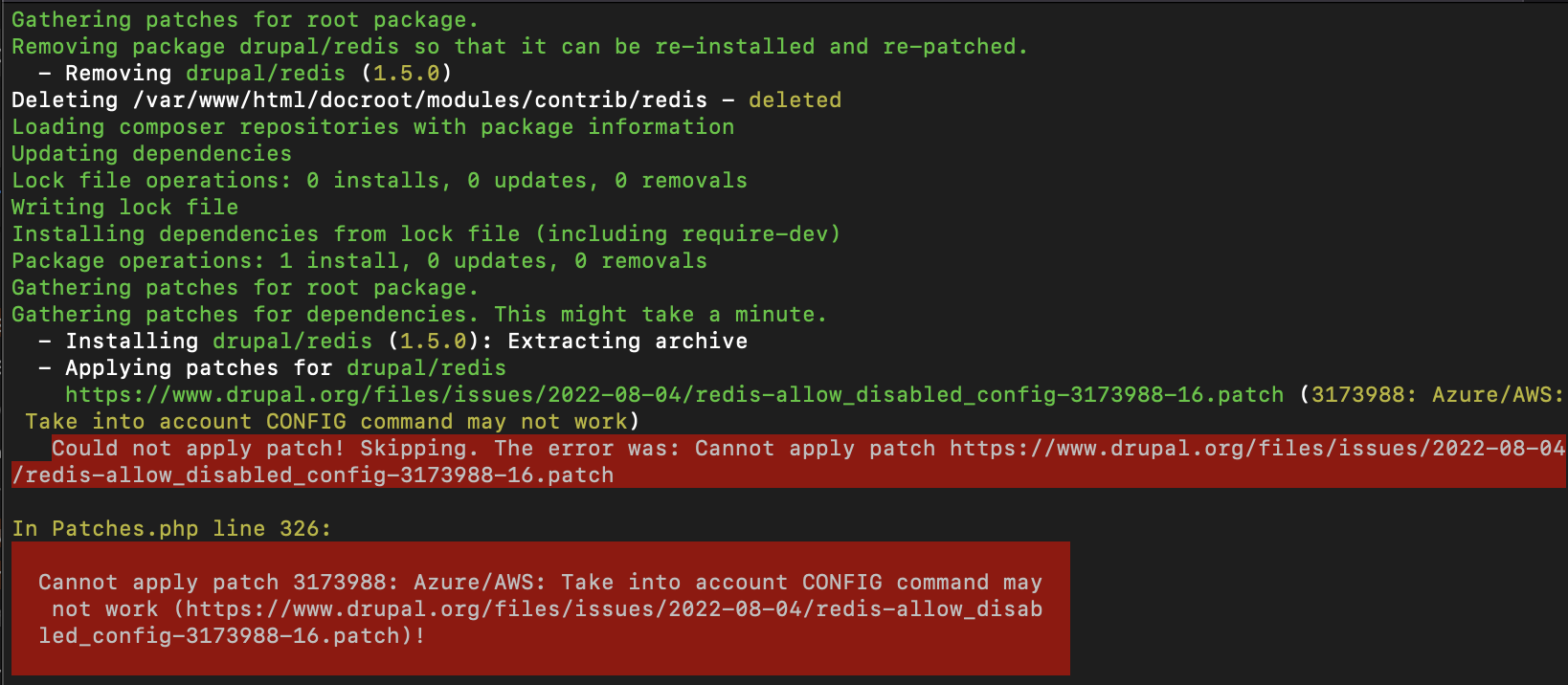The width and height of the screenshot is (1568, 685).
Task: Click 'redis-allow_disabled_config-3173988-16.patch' in red second line
Action: click(x=320, y=475)
